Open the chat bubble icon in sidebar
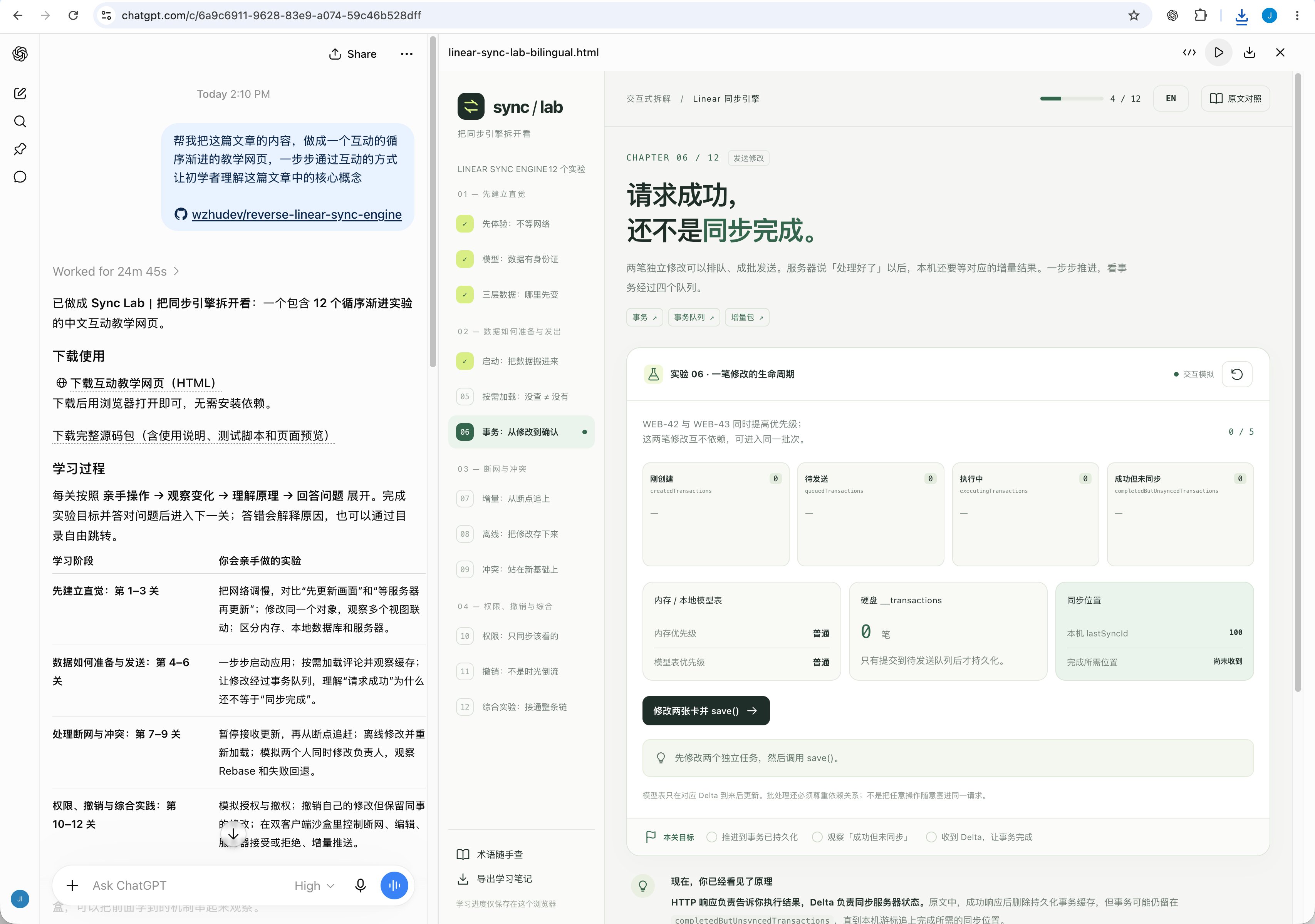The height and width of the screenshot is (924, 1315). pos(20,177)
